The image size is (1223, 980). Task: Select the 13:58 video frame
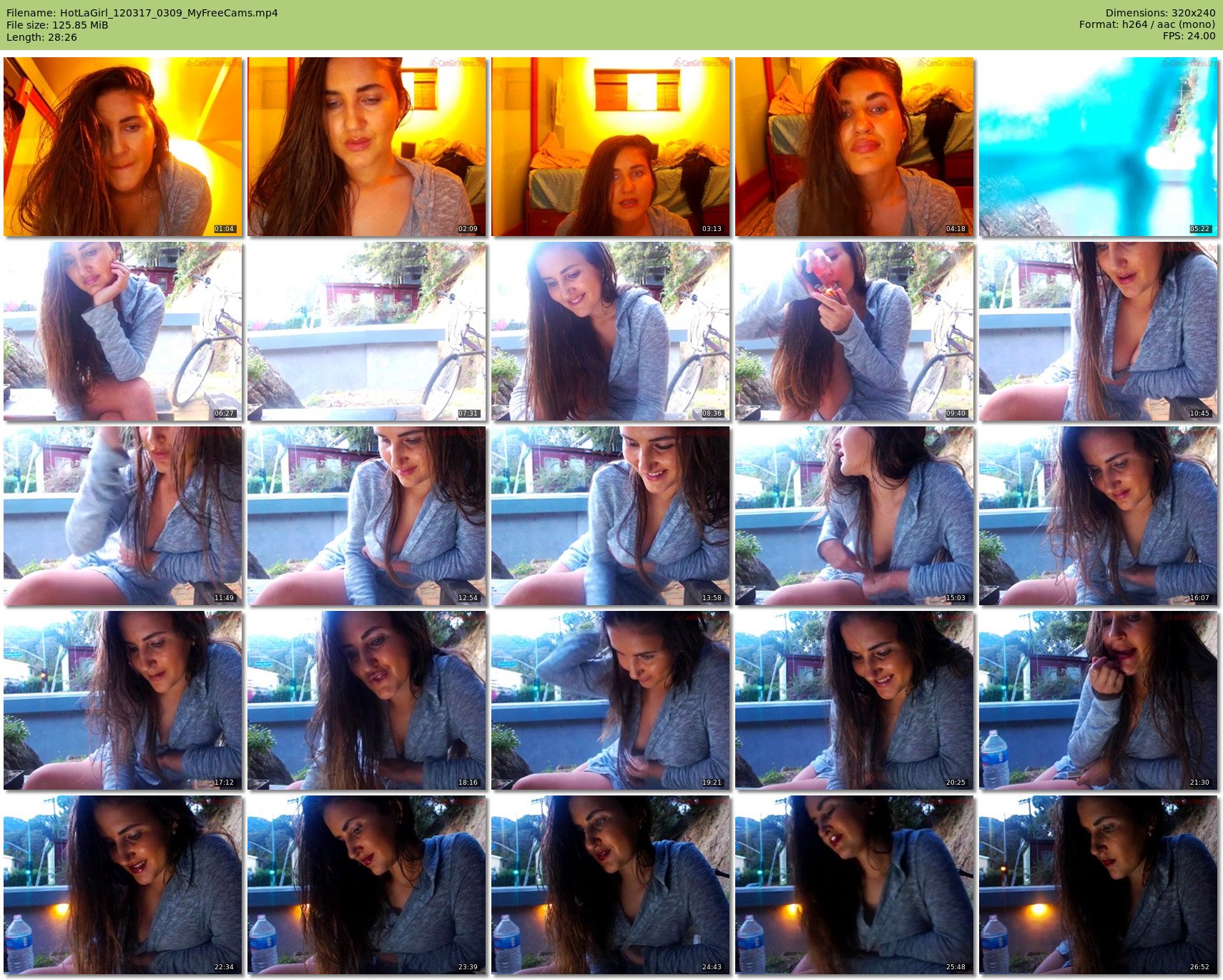click(611, 516)
